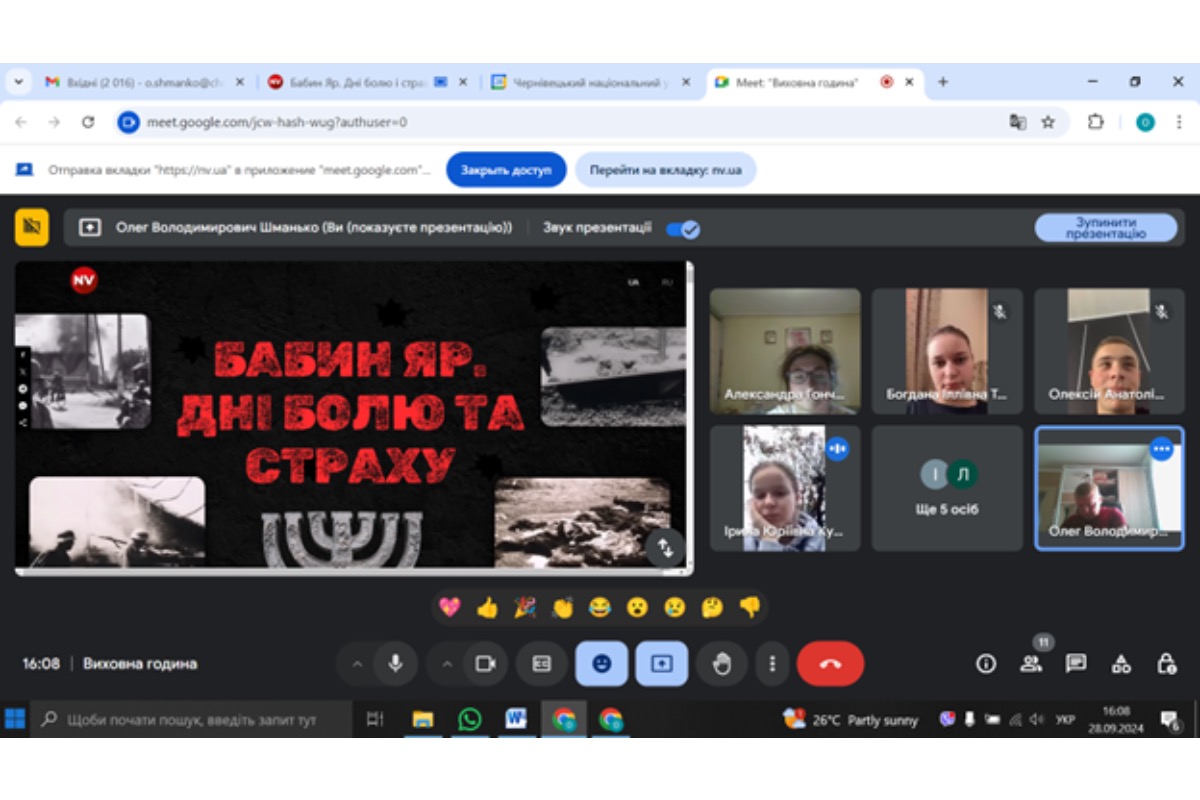Open host controls lock icon

tap(1167, 664)
